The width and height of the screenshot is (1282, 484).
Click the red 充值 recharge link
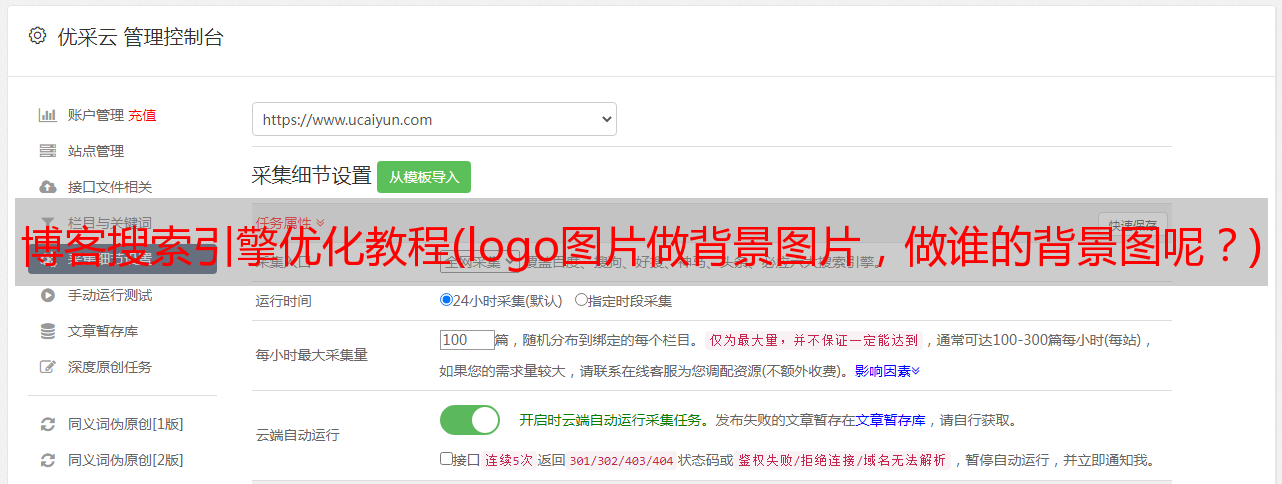coord(142,115)
